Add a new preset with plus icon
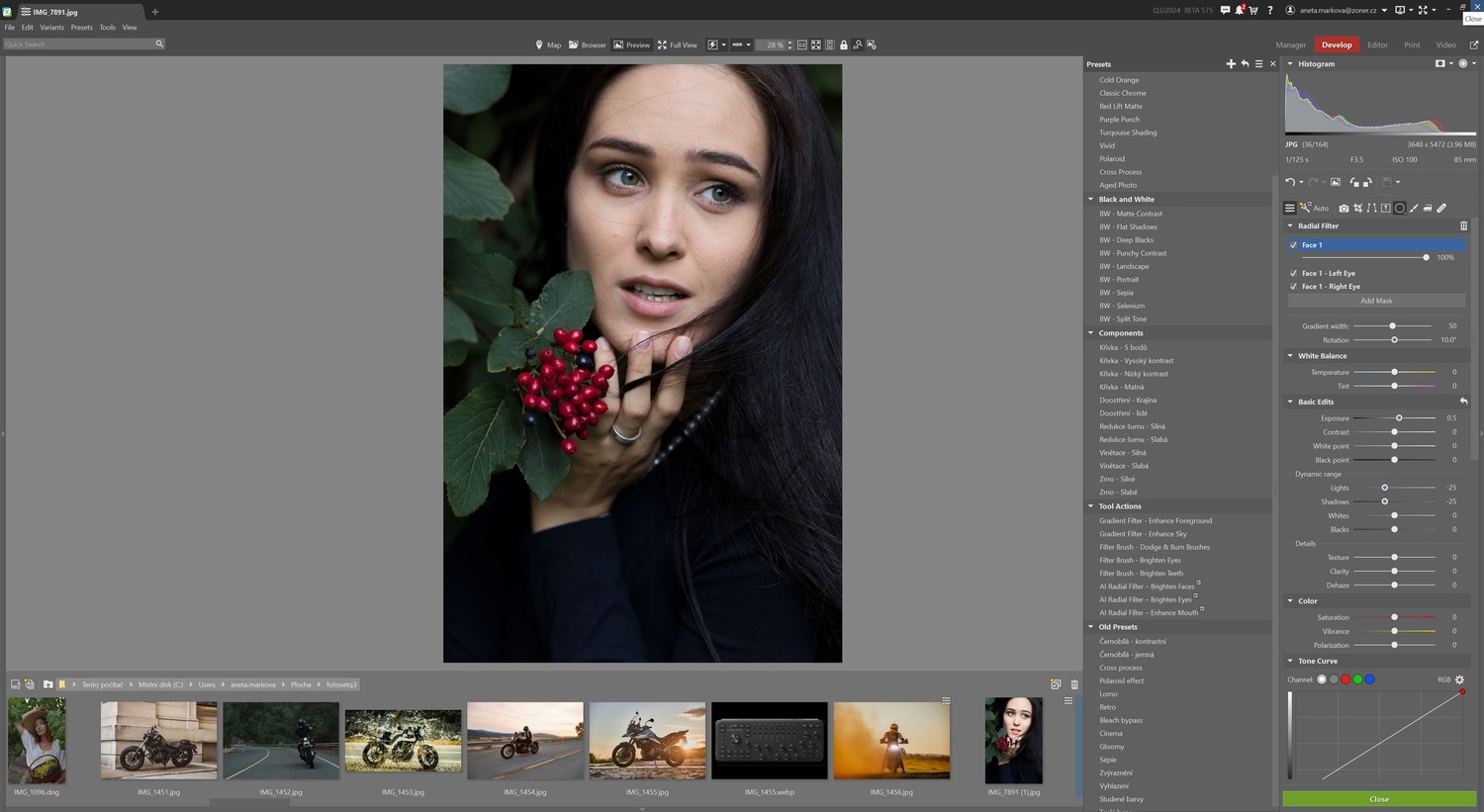Screen dimensions: 1484x812 [x=1231, y=63]
